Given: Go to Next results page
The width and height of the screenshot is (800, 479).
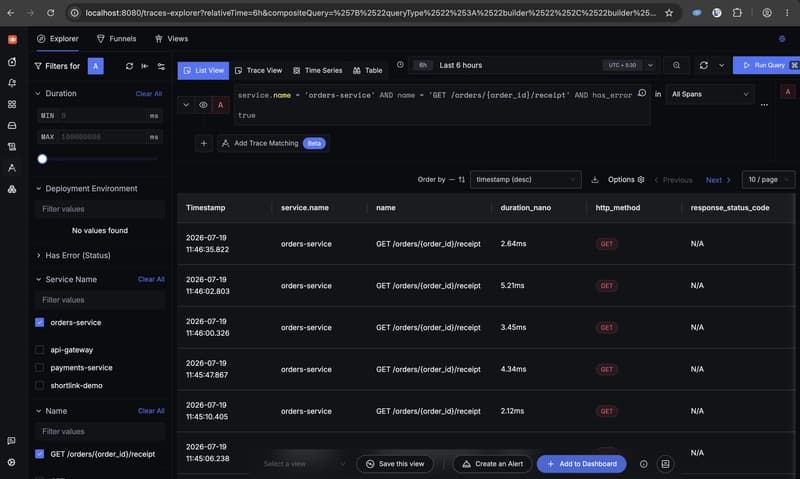Looking at the screenshot, I should click(718, 180).
